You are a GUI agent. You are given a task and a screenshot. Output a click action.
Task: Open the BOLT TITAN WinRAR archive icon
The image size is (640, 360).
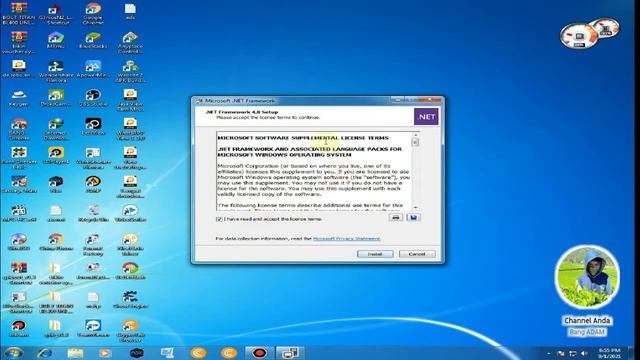click(x=18, y=13)
